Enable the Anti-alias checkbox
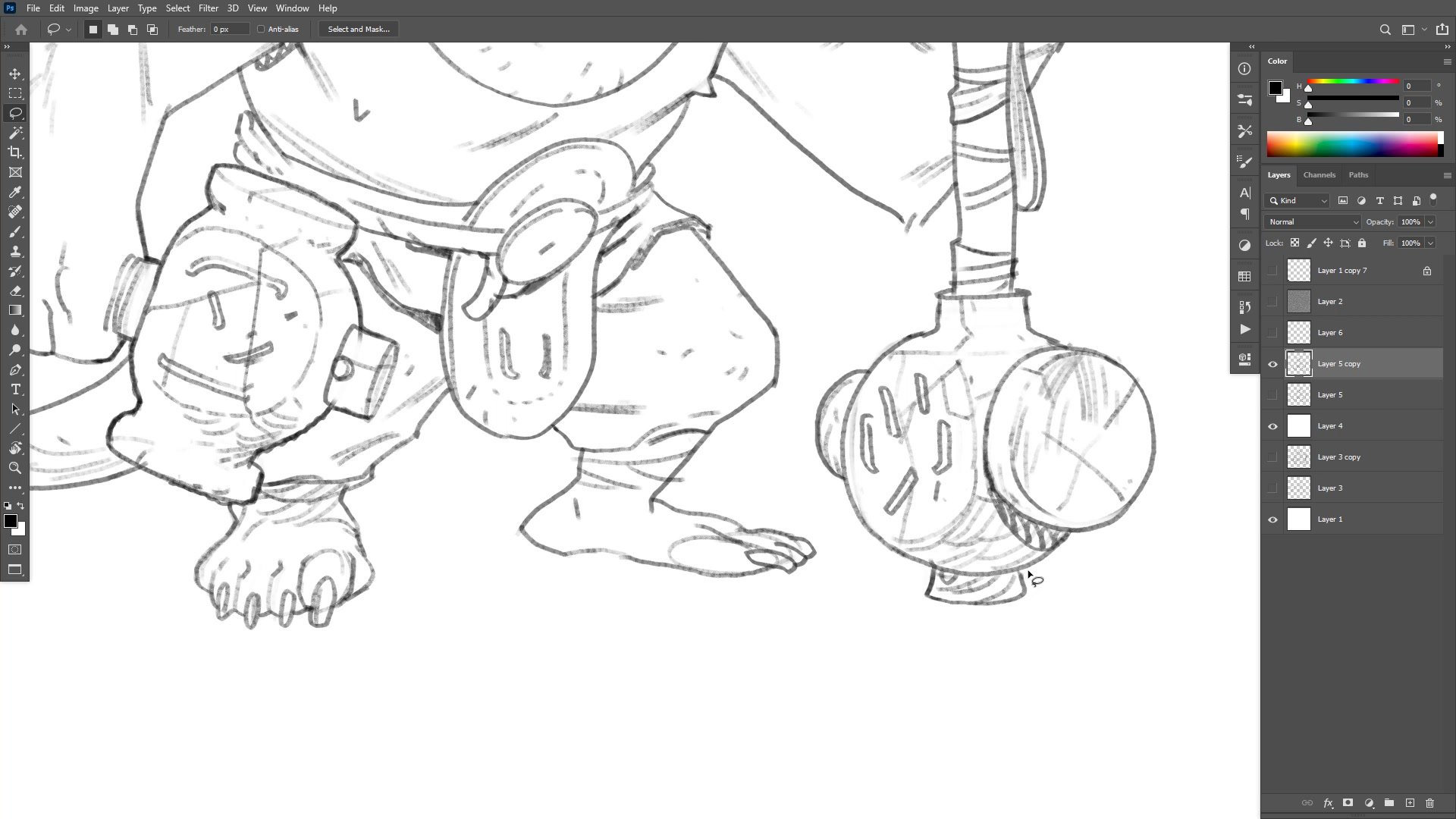The height and width of the screenshot is (819, 1456). tap(261, 29)
